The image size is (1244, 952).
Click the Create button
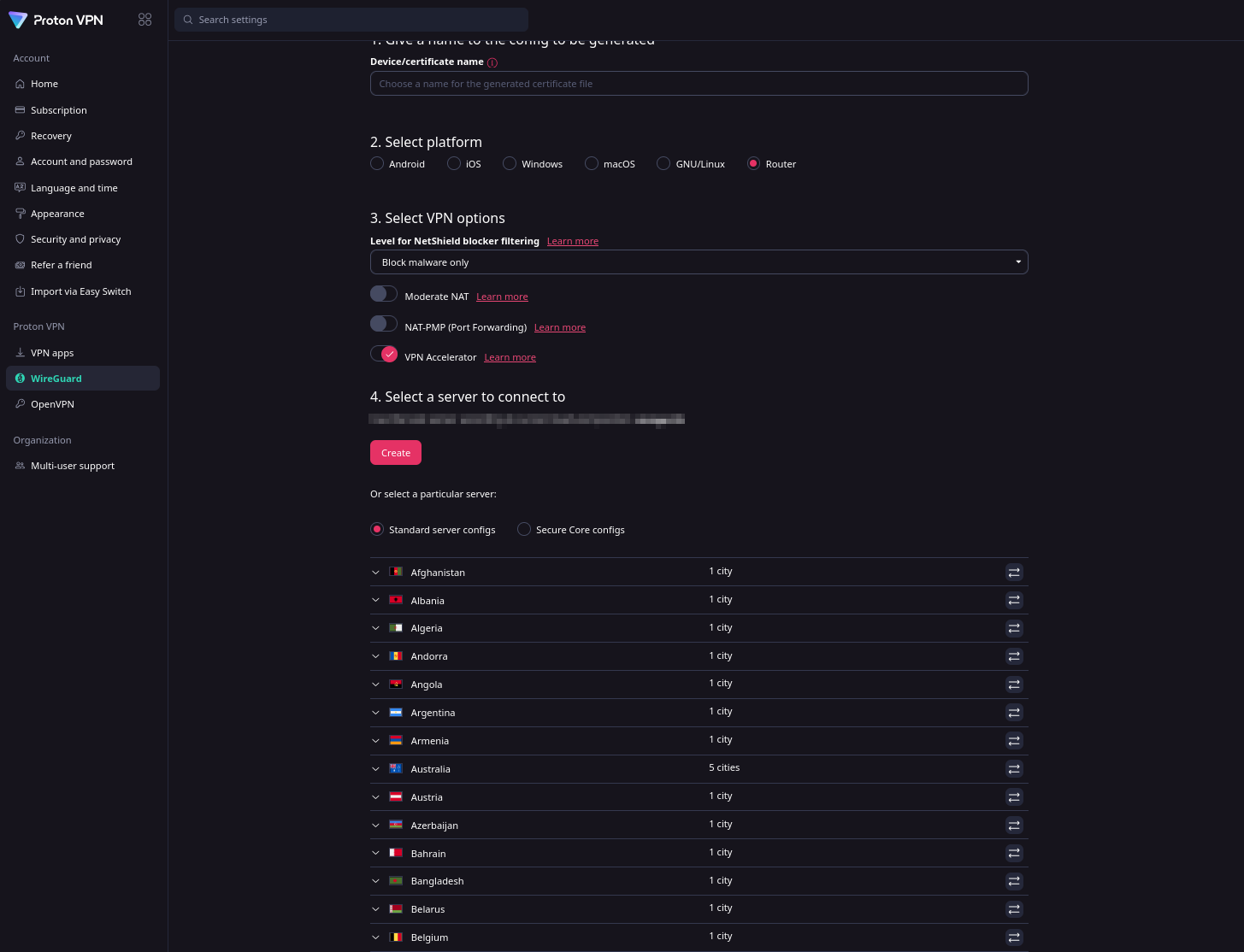[x=396, y=453]
